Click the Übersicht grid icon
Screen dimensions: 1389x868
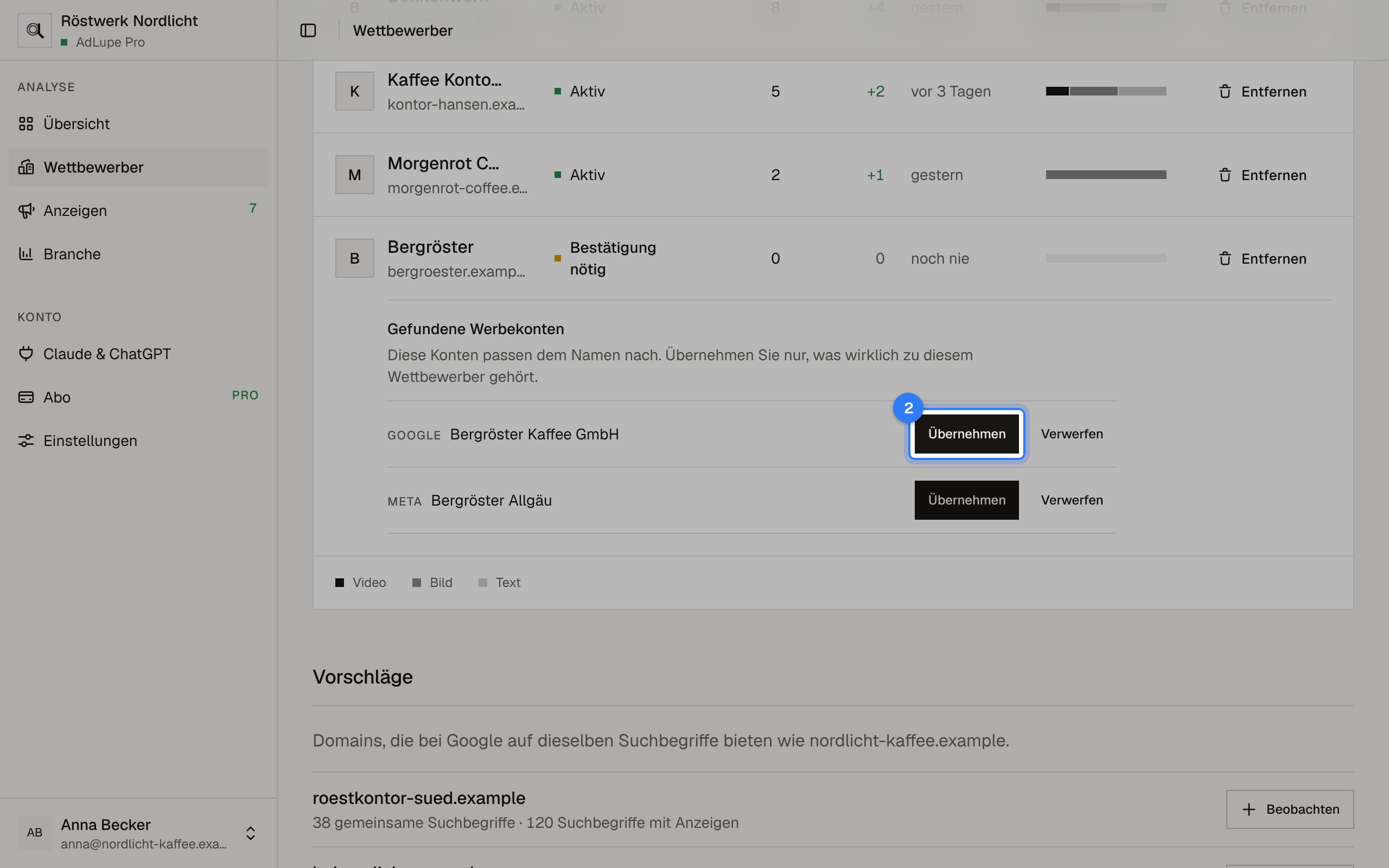point(26,124)
